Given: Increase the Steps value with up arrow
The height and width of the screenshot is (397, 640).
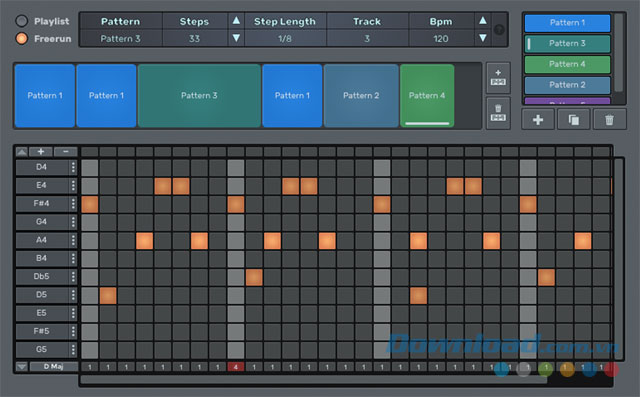Looking at the screenshot, I should 236,20.
